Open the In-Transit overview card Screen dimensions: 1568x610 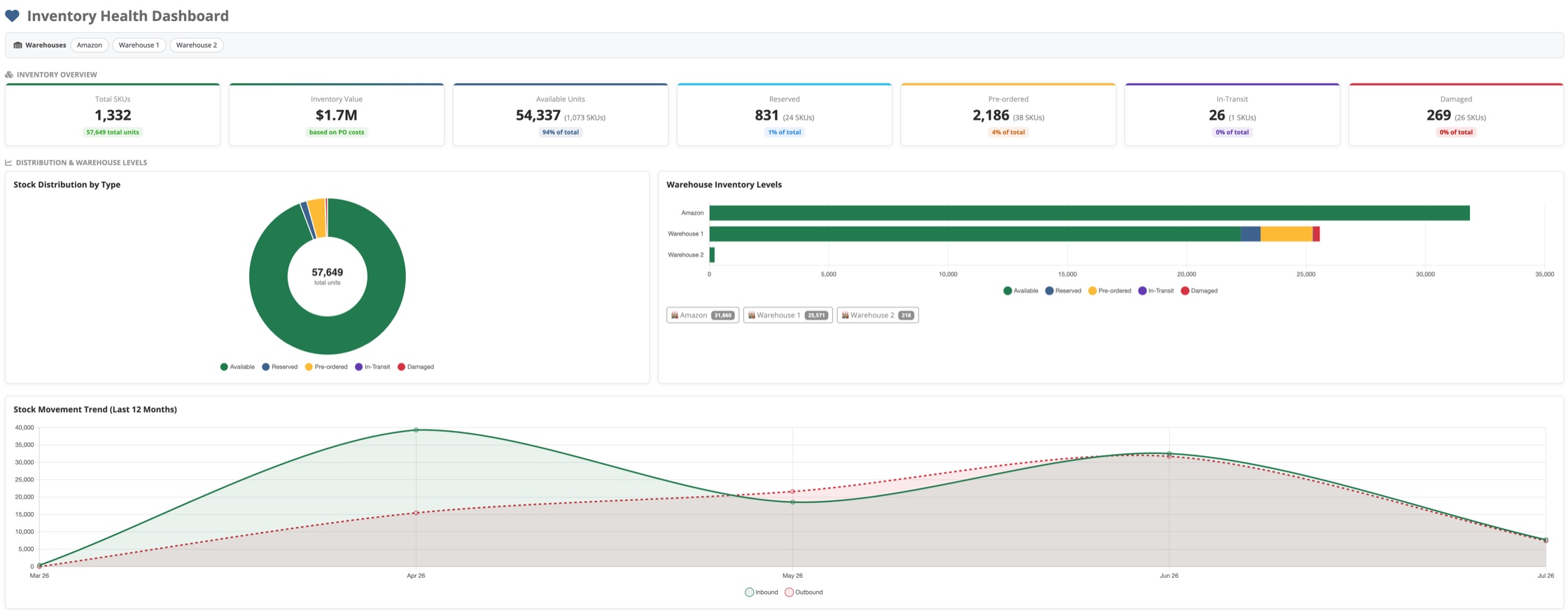coord(1233,115)
